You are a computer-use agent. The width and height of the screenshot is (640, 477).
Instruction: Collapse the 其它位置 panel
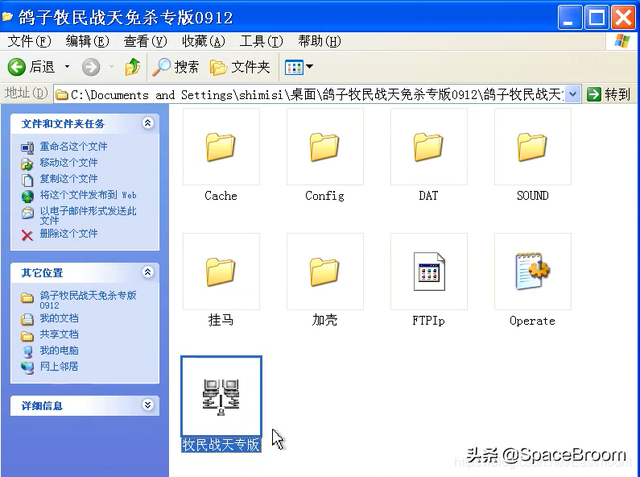pyautogui.click(x=147, y=272)
